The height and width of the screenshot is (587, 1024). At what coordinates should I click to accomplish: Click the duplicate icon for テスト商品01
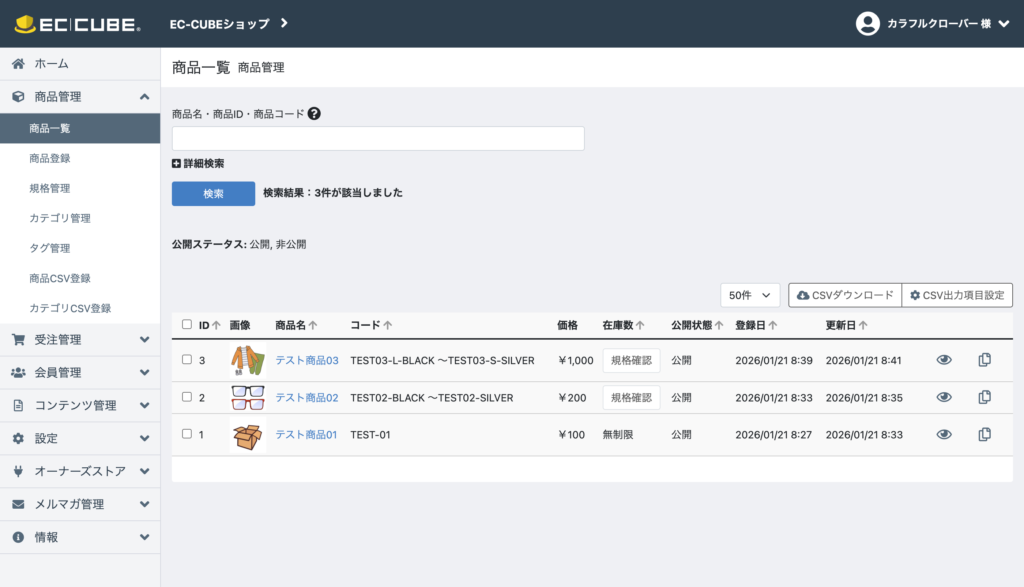(x=984, y=434)
